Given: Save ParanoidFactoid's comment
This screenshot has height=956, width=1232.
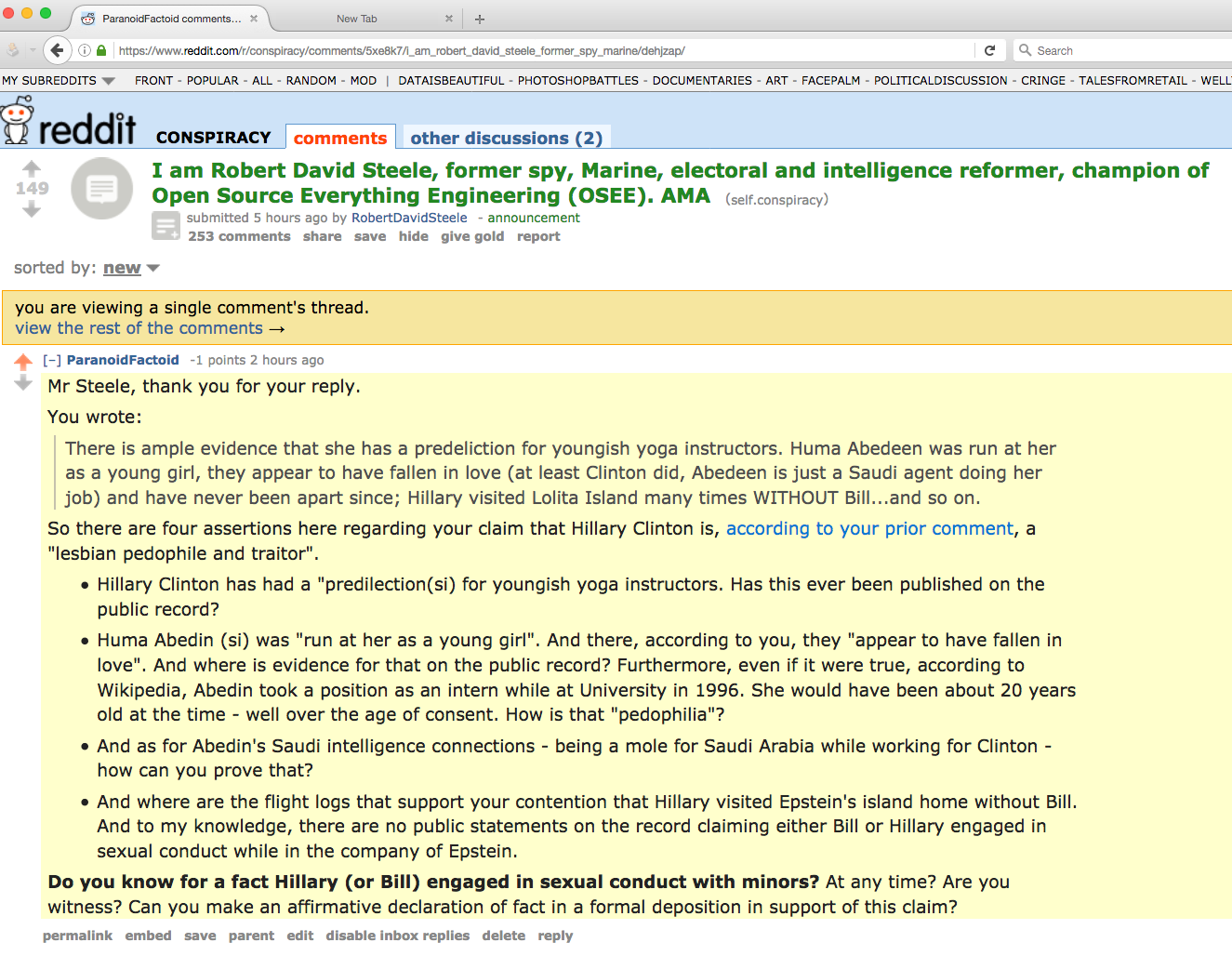Looking at the screenshot, I should coord(200,936).
